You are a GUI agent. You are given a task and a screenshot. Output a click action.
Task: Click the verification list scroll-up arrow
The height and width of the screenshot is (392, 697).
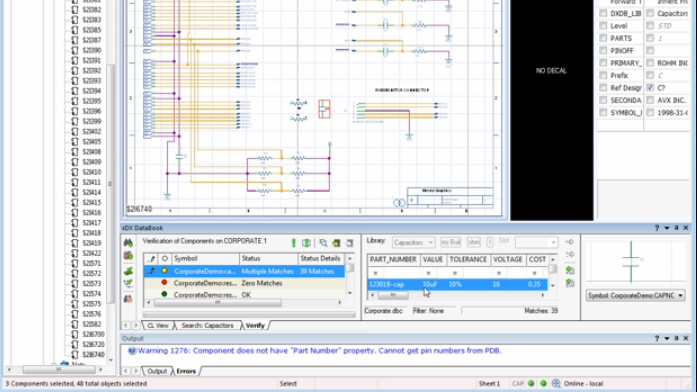pyautogui.click(x=350, y=258)
